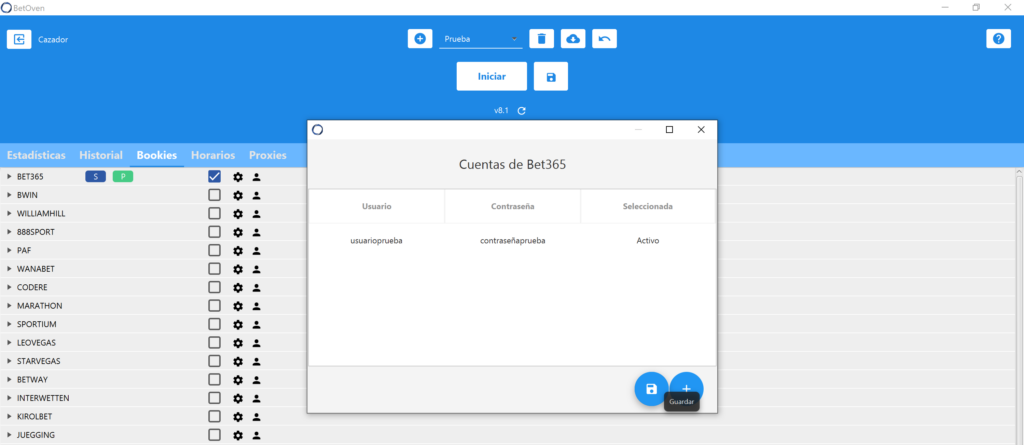This screenshot has width=1024, height=445.
Task: Expand the JUEGGING tree row
Action: point(9,435)
